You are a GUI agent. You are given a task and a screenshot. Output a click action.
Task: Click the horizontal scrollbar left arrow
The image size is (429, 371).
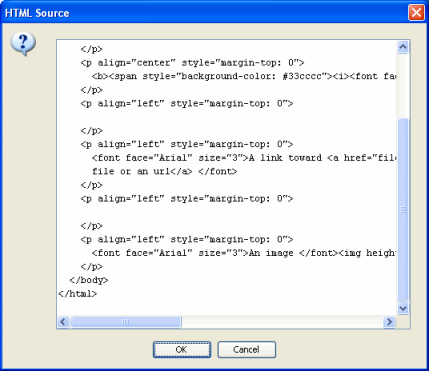pyautogui.click(x=63, y=322)
